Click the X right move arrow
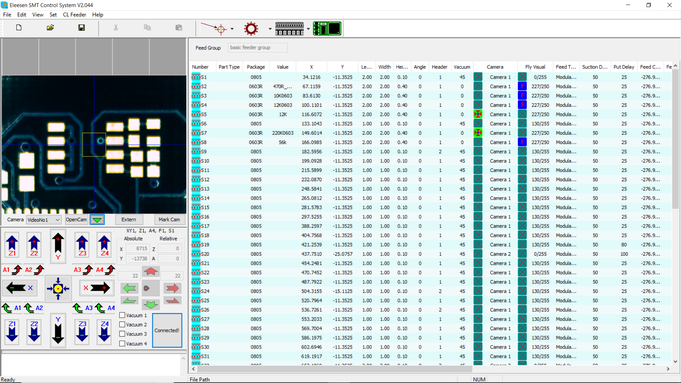The width and height of the screenshot is (681, 383). click(x=95, y=288)
